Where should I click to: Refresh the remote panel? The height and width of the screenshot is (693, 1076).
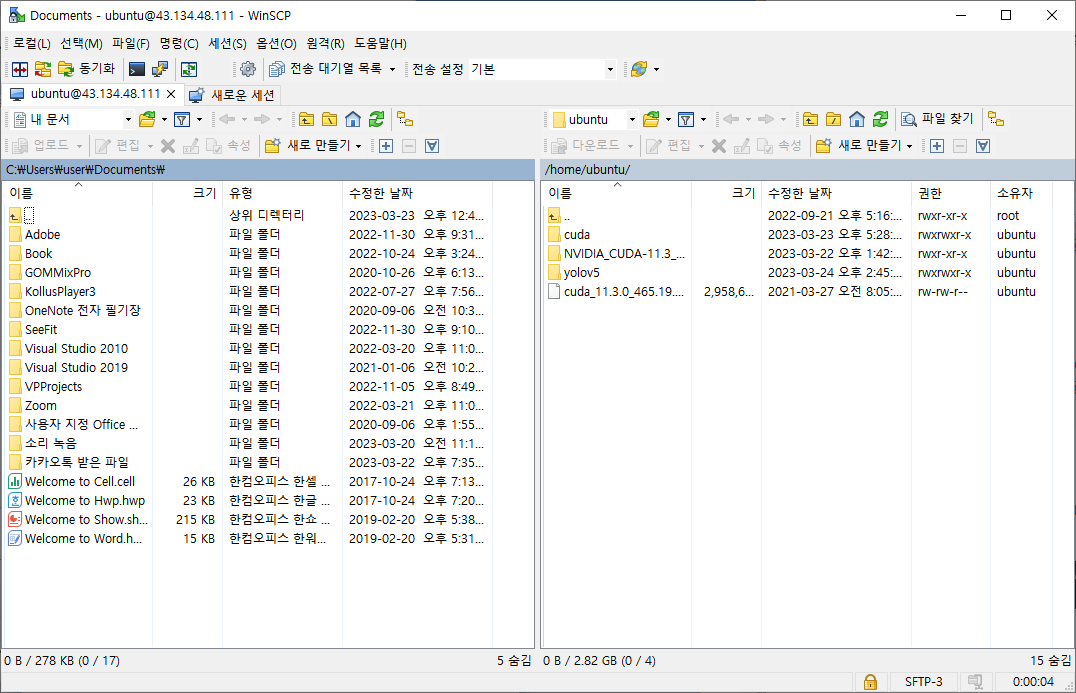pos(880,119)
